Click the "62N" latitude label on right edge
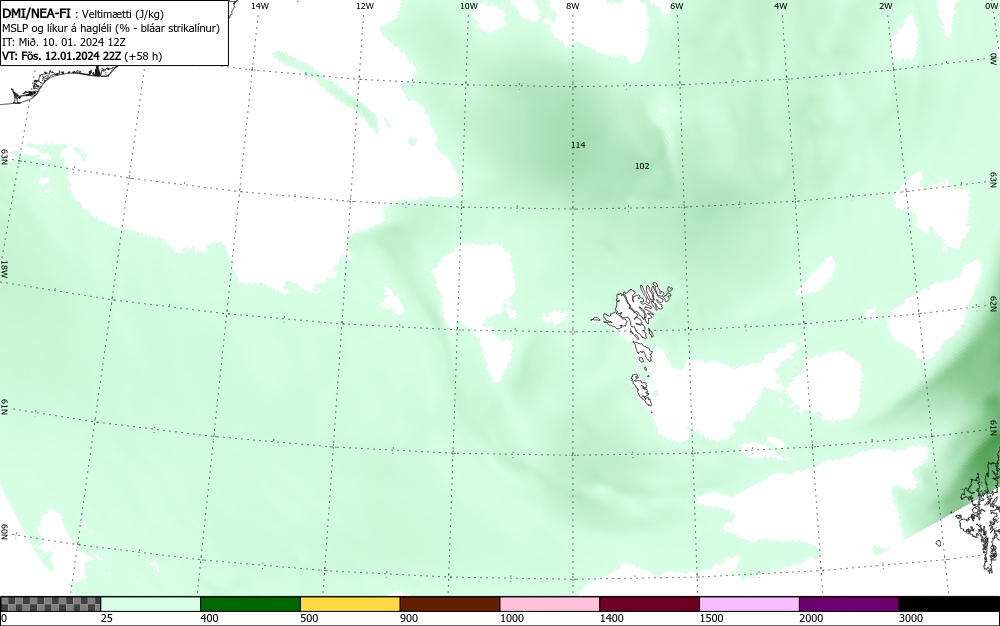Screen dimensions: 1000x626 point(994,303)
